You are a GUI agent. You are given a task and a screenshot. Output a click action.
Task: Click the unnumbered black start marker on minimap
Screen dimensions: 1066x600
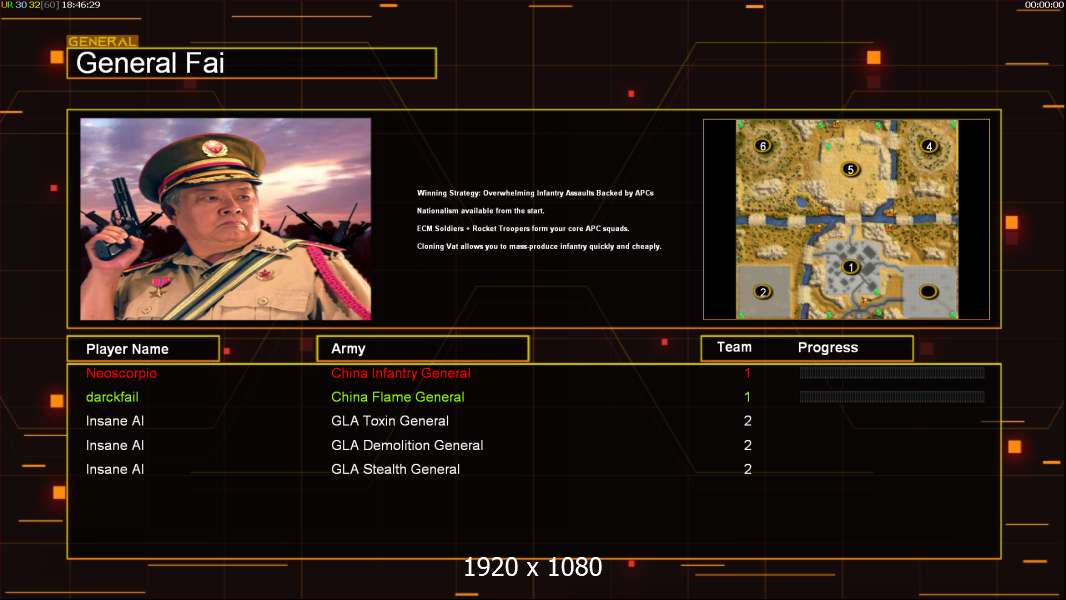click(x=929, y=292)
